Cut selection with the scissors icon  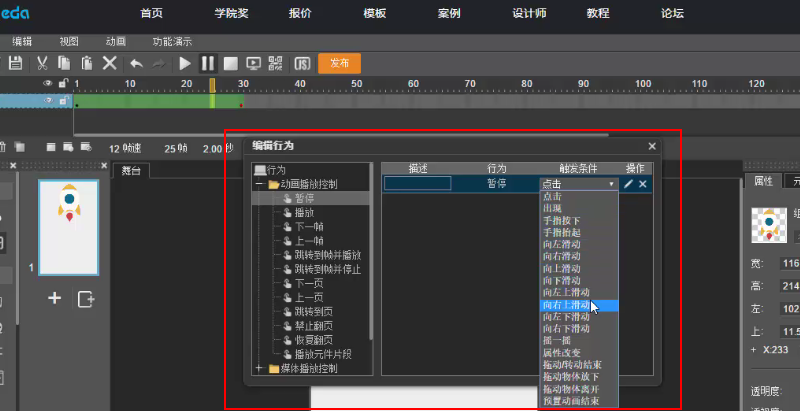(42, 63)
